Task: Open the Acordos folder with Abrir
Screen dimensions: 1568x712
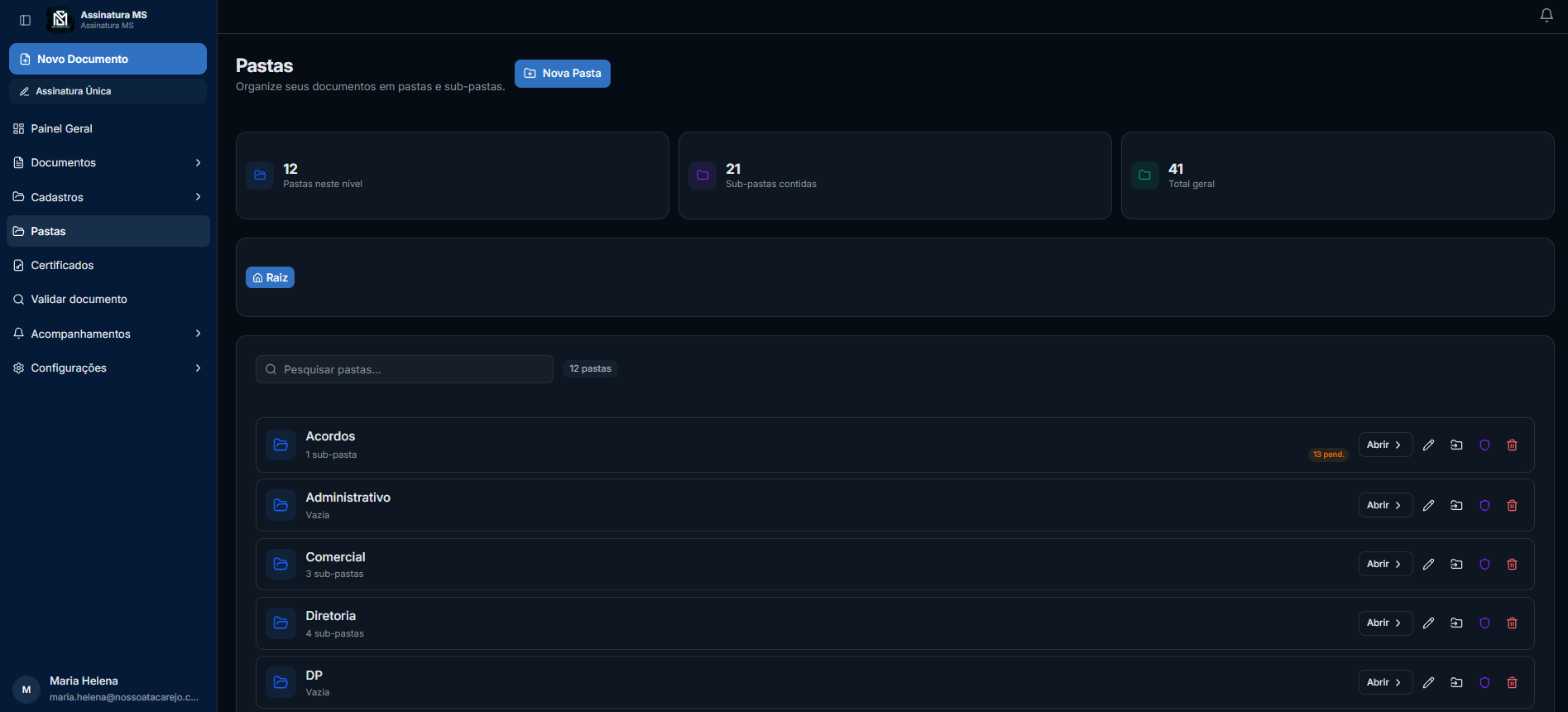Action: pos(1385,445)
